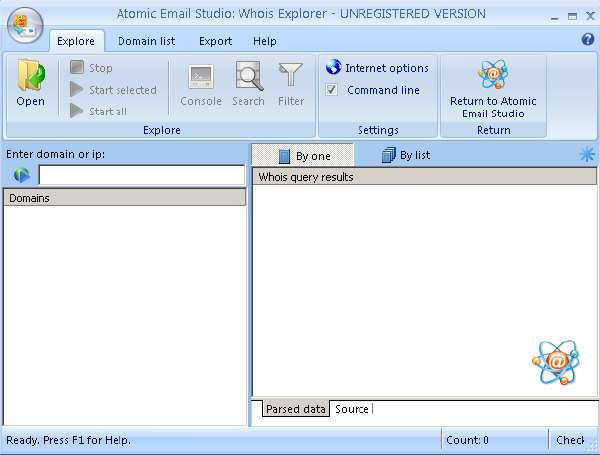Maximize the Whois Explorer window
This screenshot has width=600, height=455.
(x=572, y=16)
